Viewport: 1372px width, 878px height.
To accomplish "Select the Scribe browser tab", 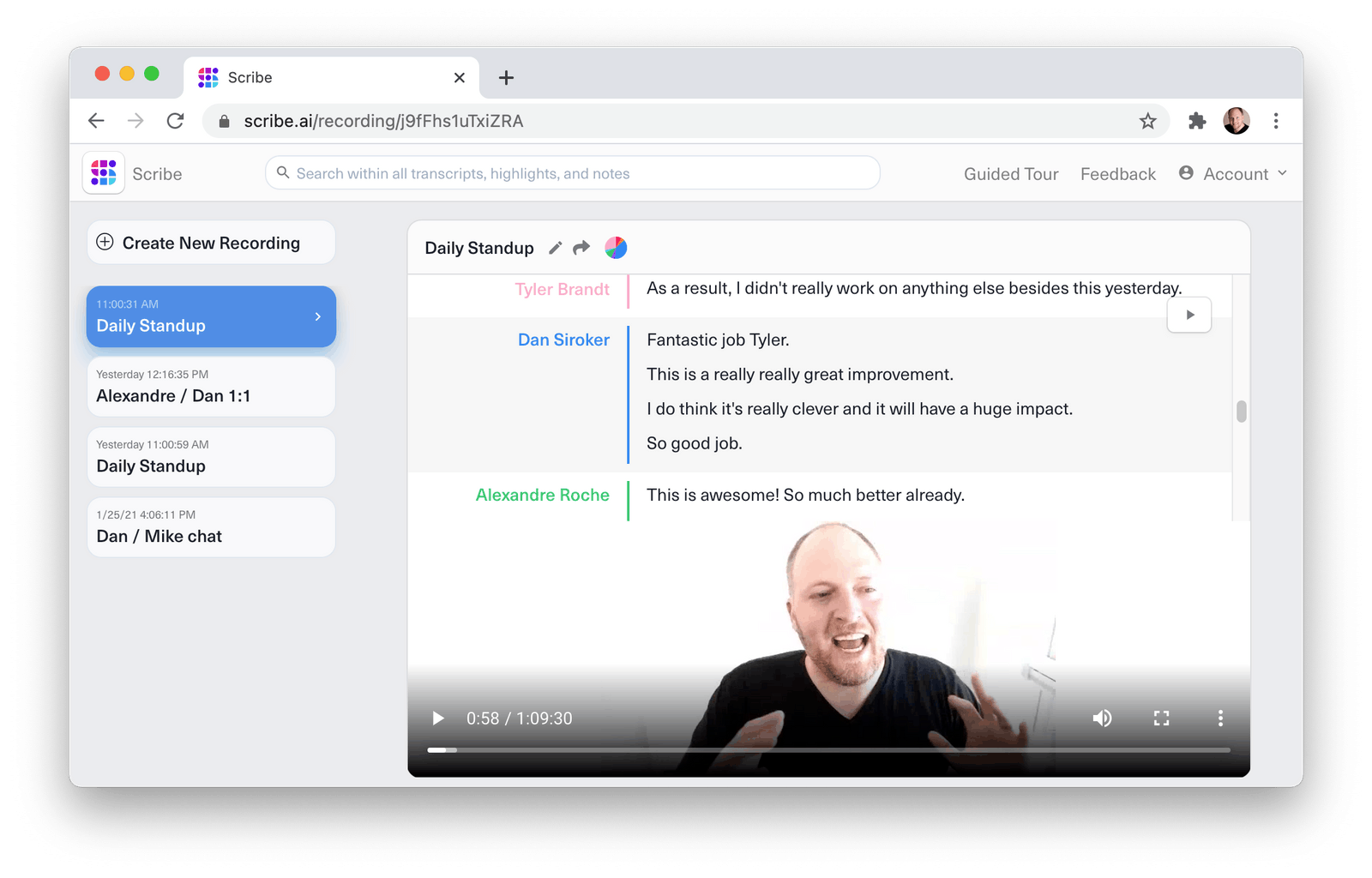I will [332, 78].
